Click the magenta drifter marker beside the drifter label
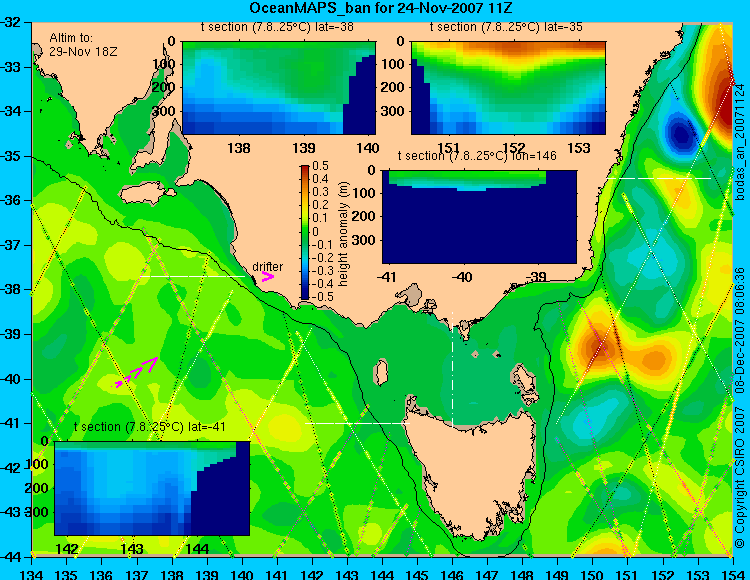750x580 pixels. [268, 277]
